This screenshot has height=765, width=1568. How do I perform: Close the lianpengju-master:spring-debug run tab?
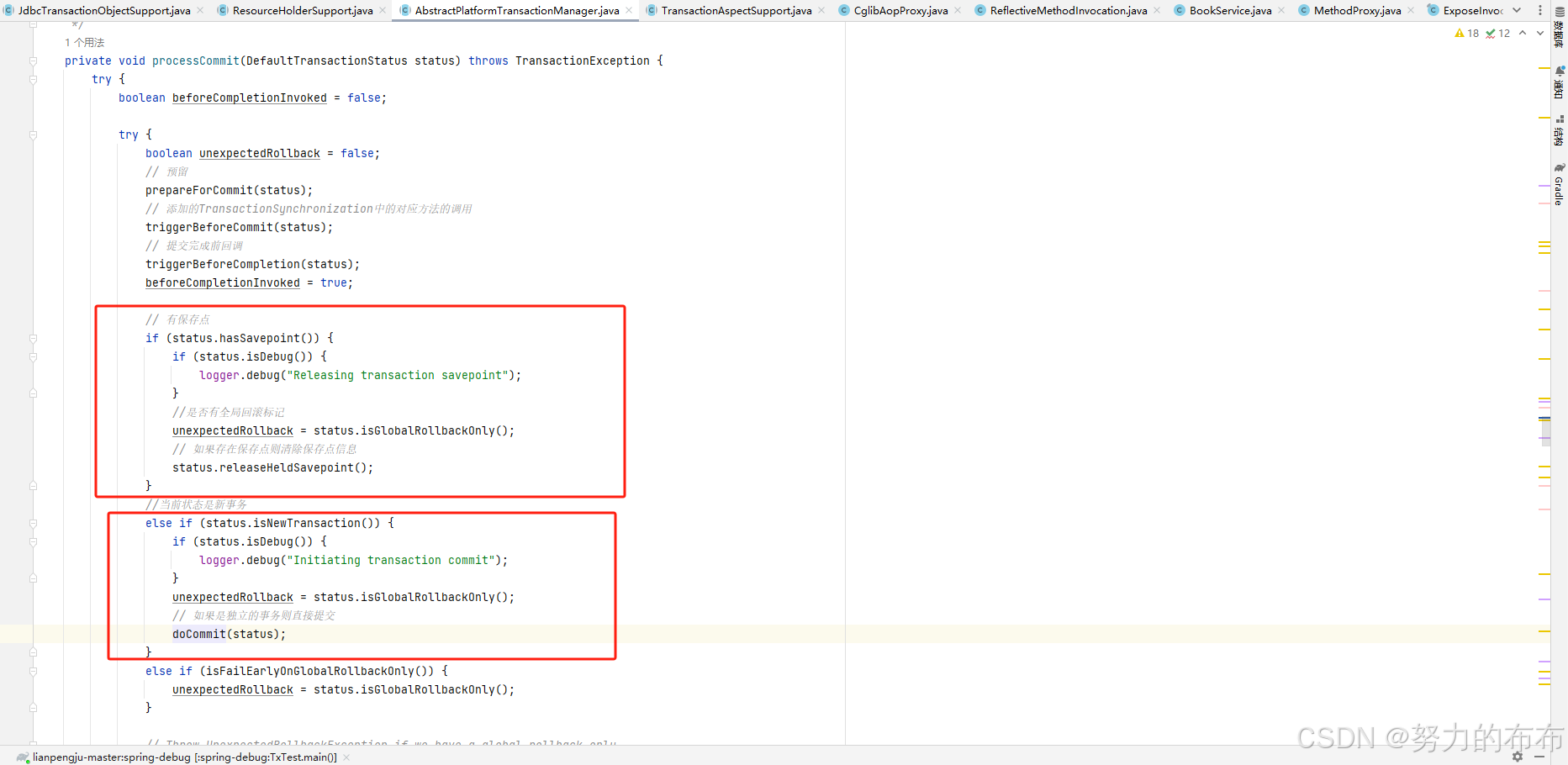(346, 757)
